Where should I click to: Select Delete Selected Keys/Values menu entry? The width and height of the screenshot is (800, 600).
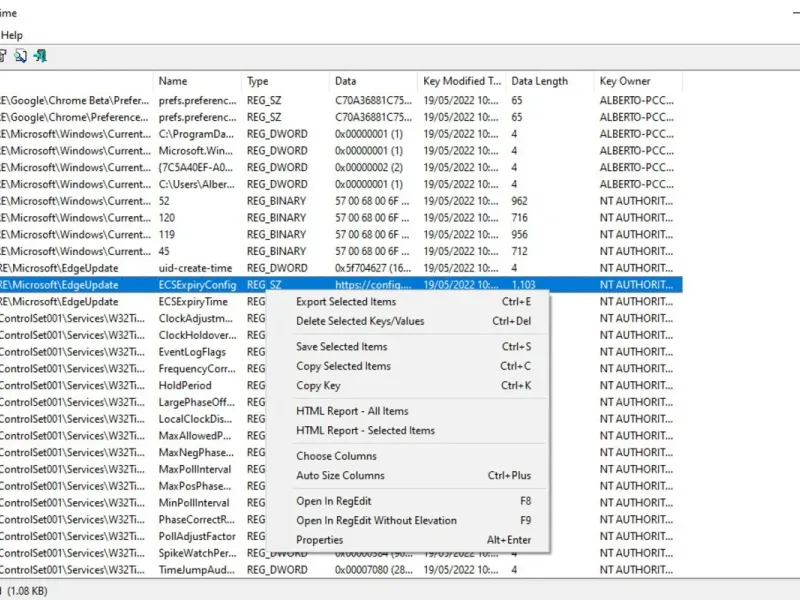coord(408,321)
